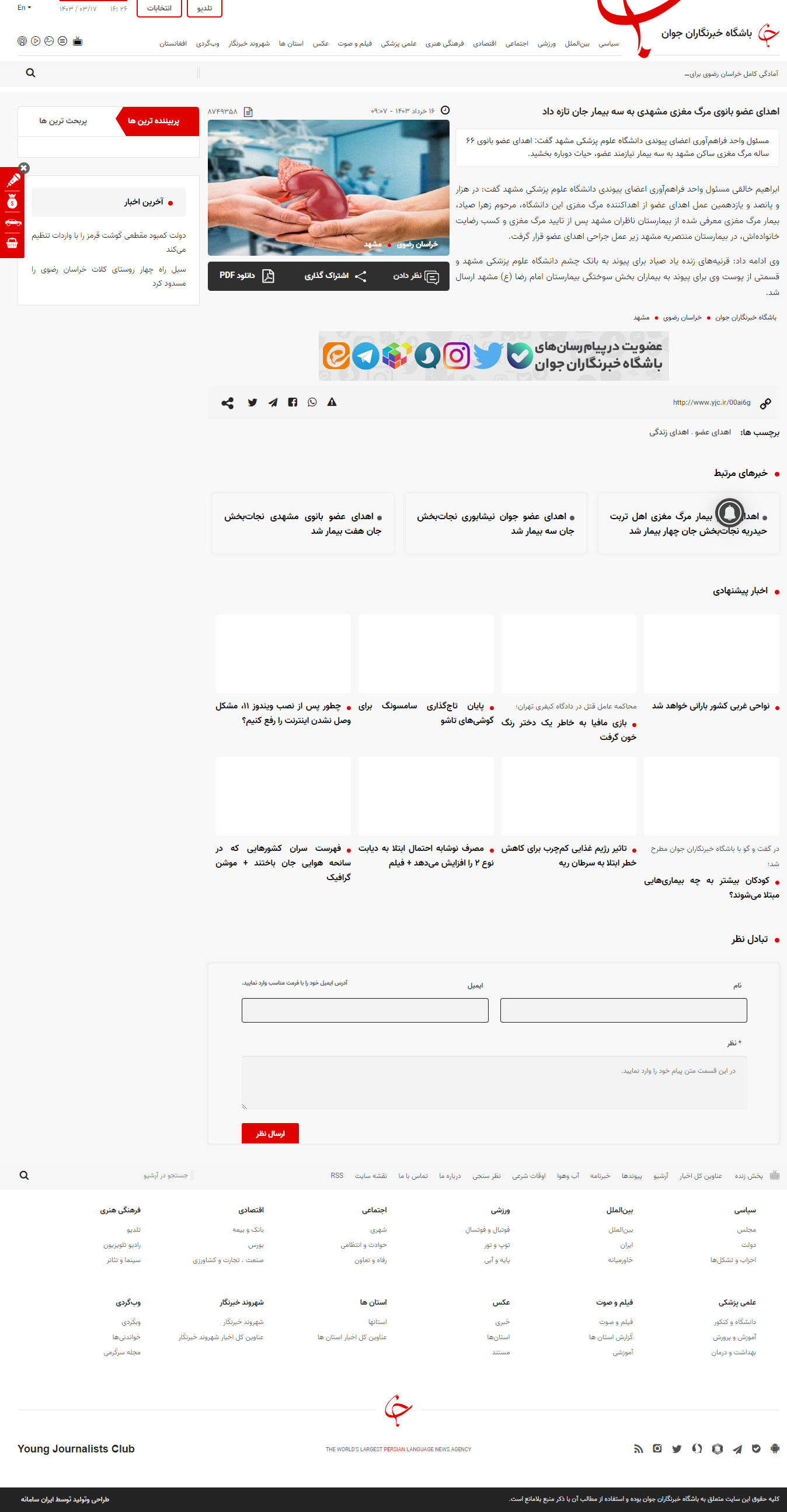
Task: Click the report error warning icon
Action: (x=332, y=402)
